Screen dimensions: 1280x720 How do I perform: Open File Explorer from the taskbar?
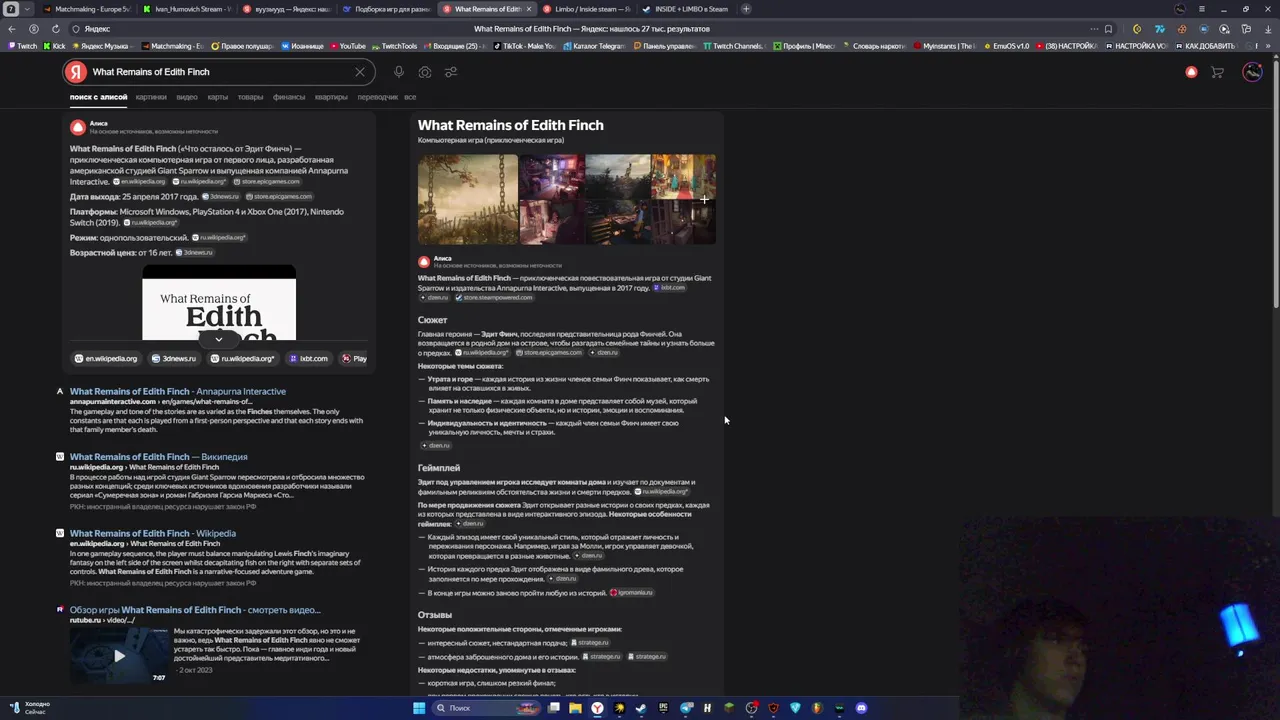tap(575, 708)
